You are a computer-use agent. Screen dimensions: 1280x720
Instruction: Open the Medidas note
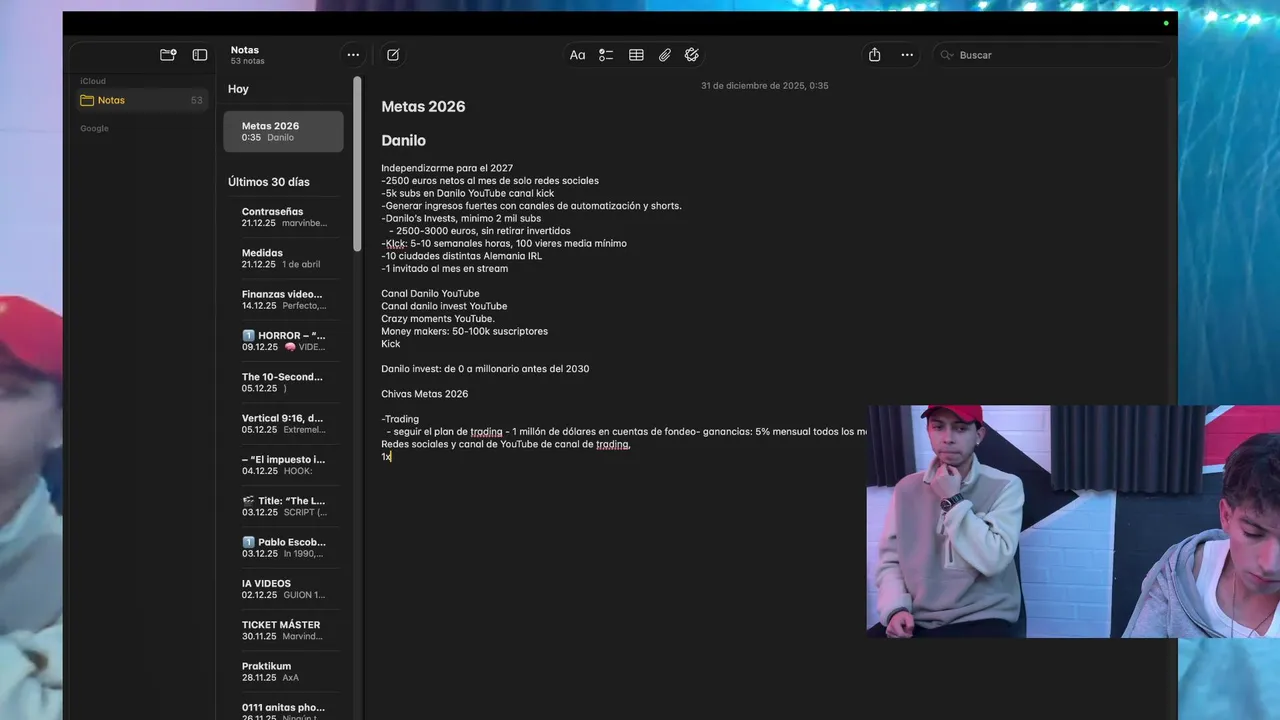pyautogui.click(x=283, y=258)
